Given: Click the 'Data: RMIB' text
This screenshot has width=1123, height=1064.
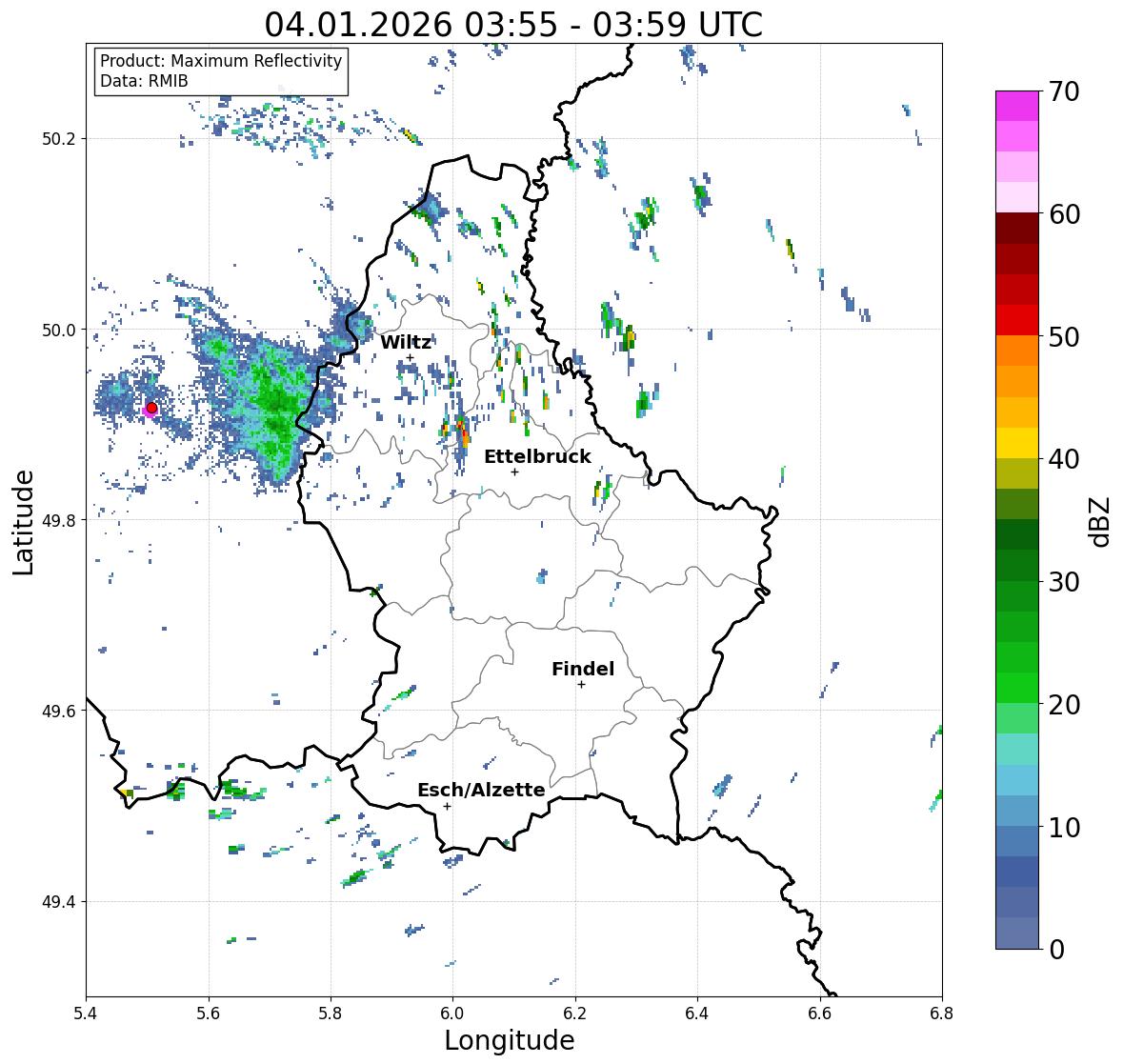Looking at the screenshot, I should click(x=144, y=81).
